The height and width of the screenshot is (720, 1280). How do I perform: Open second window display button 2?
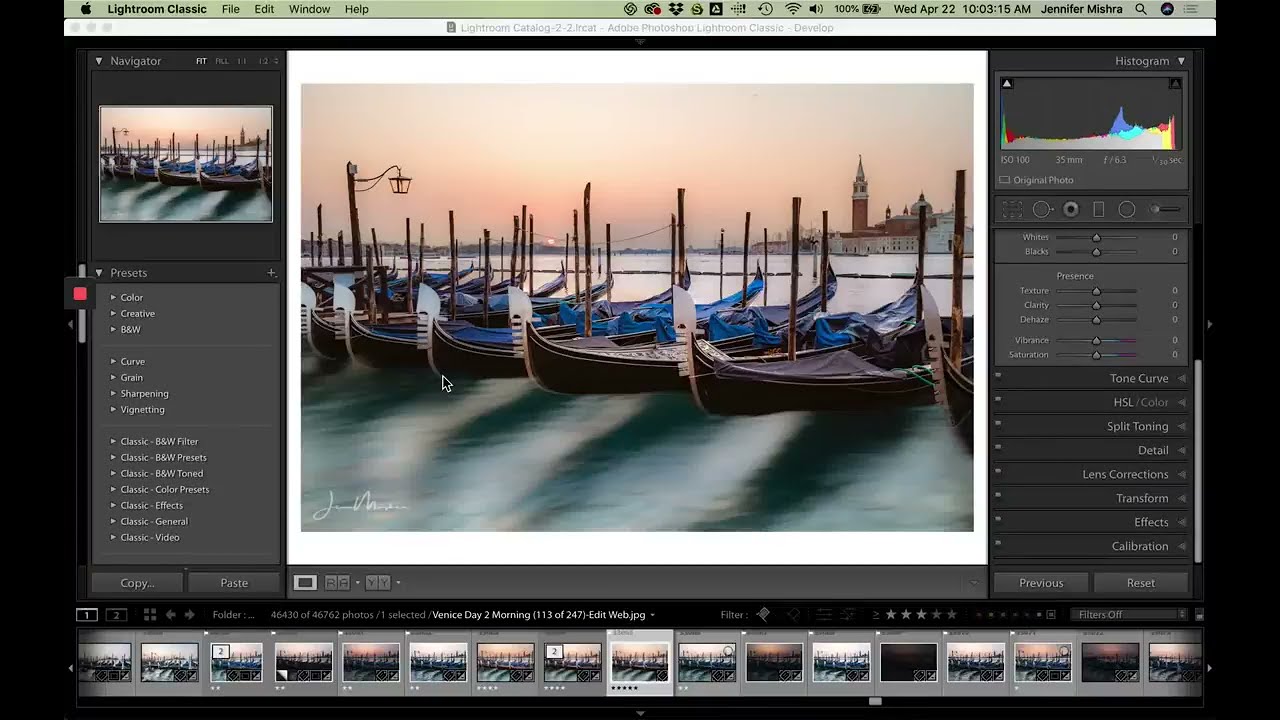117,614
